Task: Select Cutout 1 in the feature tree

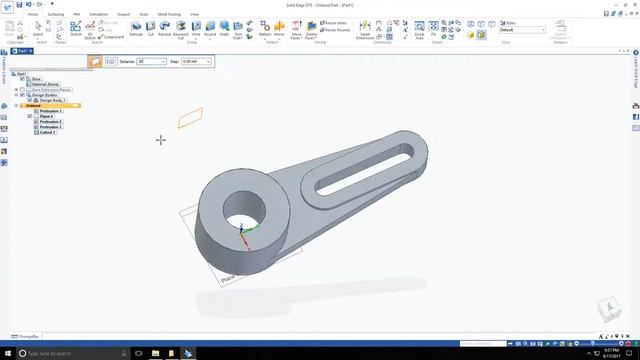Action: pos(45,132)
